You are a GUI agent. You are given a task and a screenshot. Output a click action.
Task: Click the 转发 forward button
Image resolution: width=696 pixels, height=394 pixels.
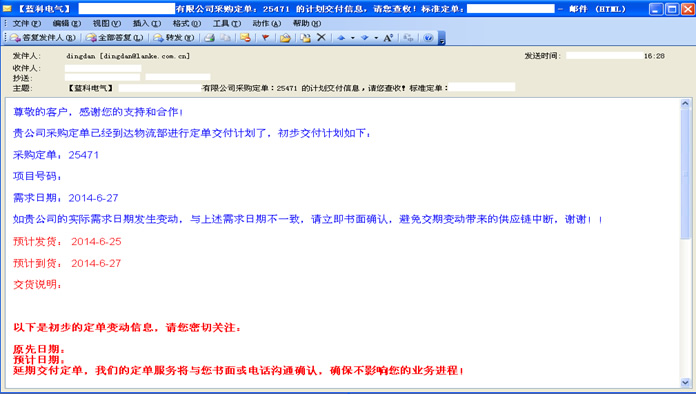tap(174, 38)
